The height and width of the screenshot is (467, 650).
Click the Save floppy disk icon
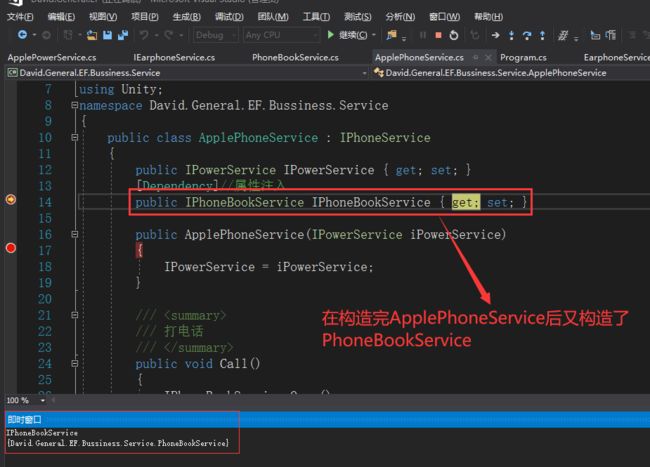(107, 35)
